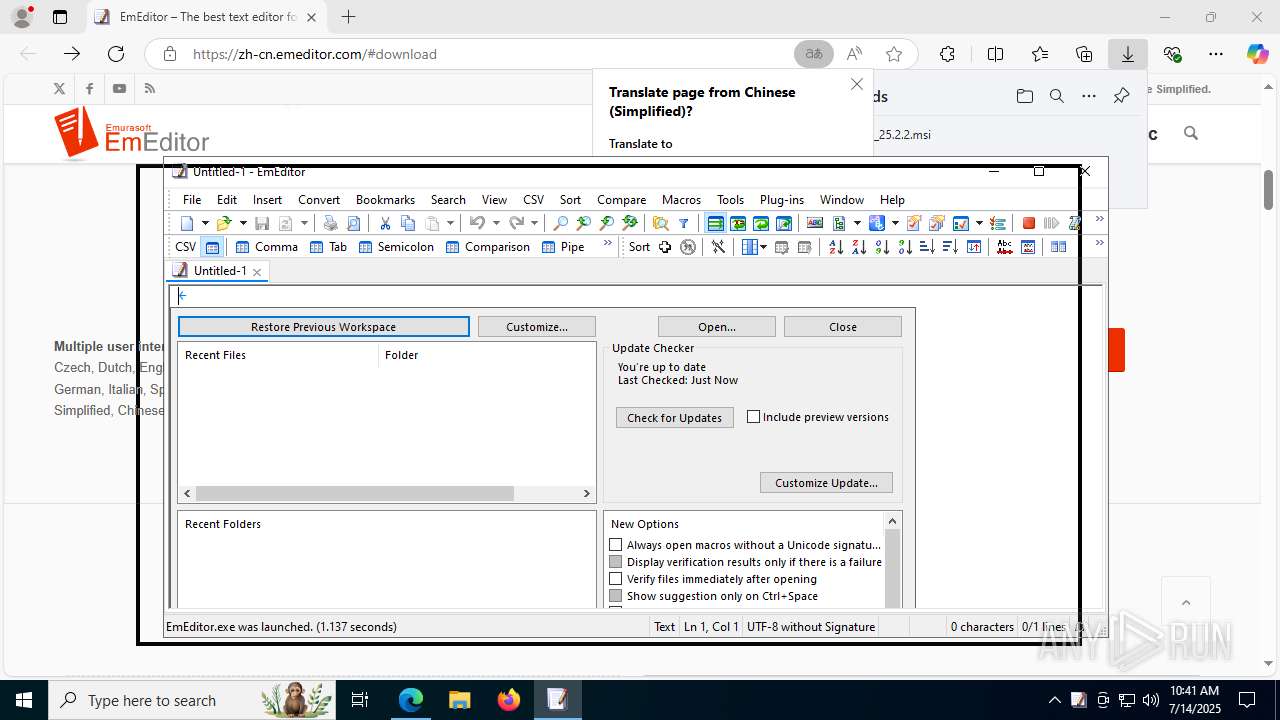Click the Edge refresh icon

coord(116,54)
